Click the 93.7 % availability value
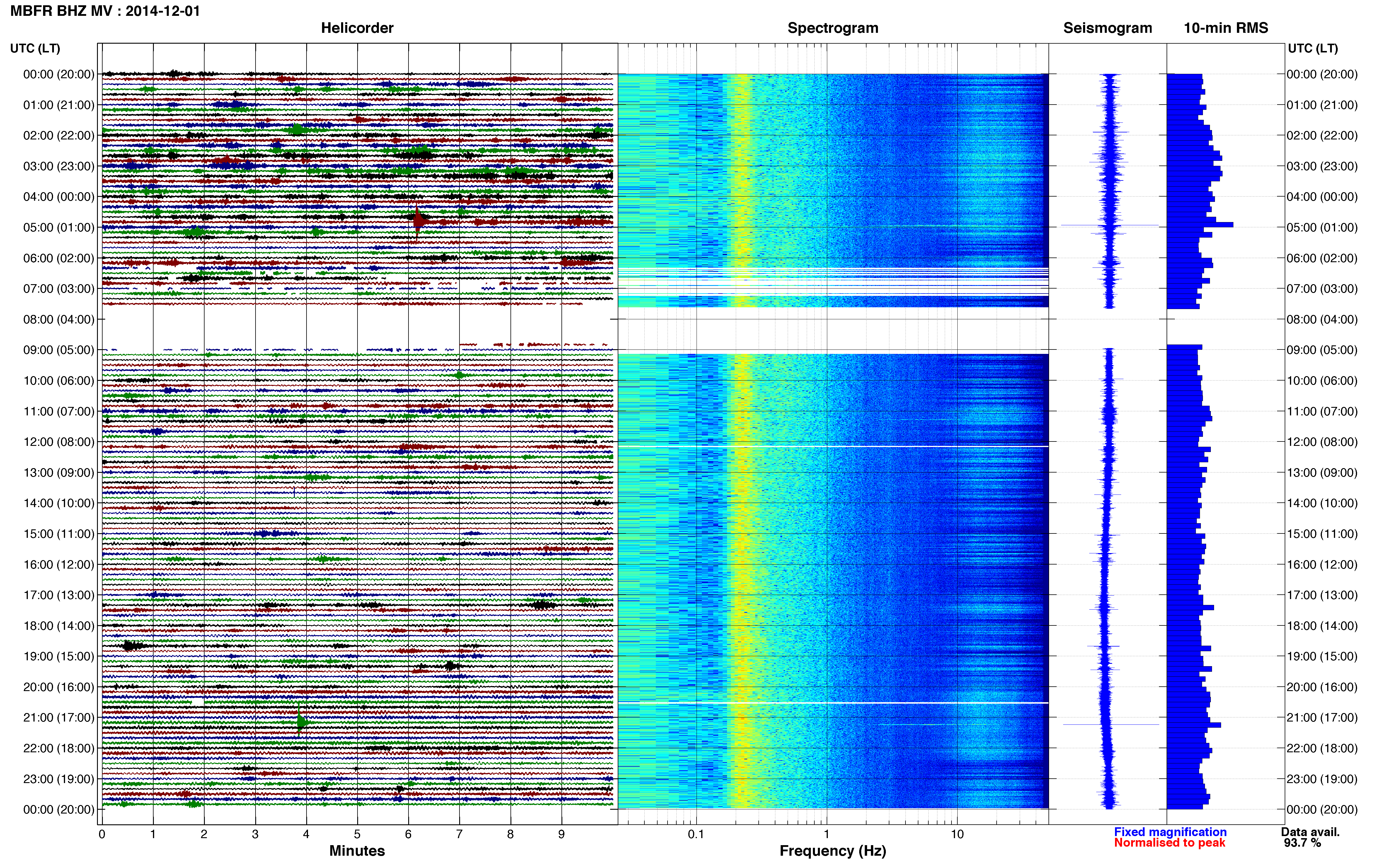Viewport: 1389px width, 868px height. [1303, 843]
